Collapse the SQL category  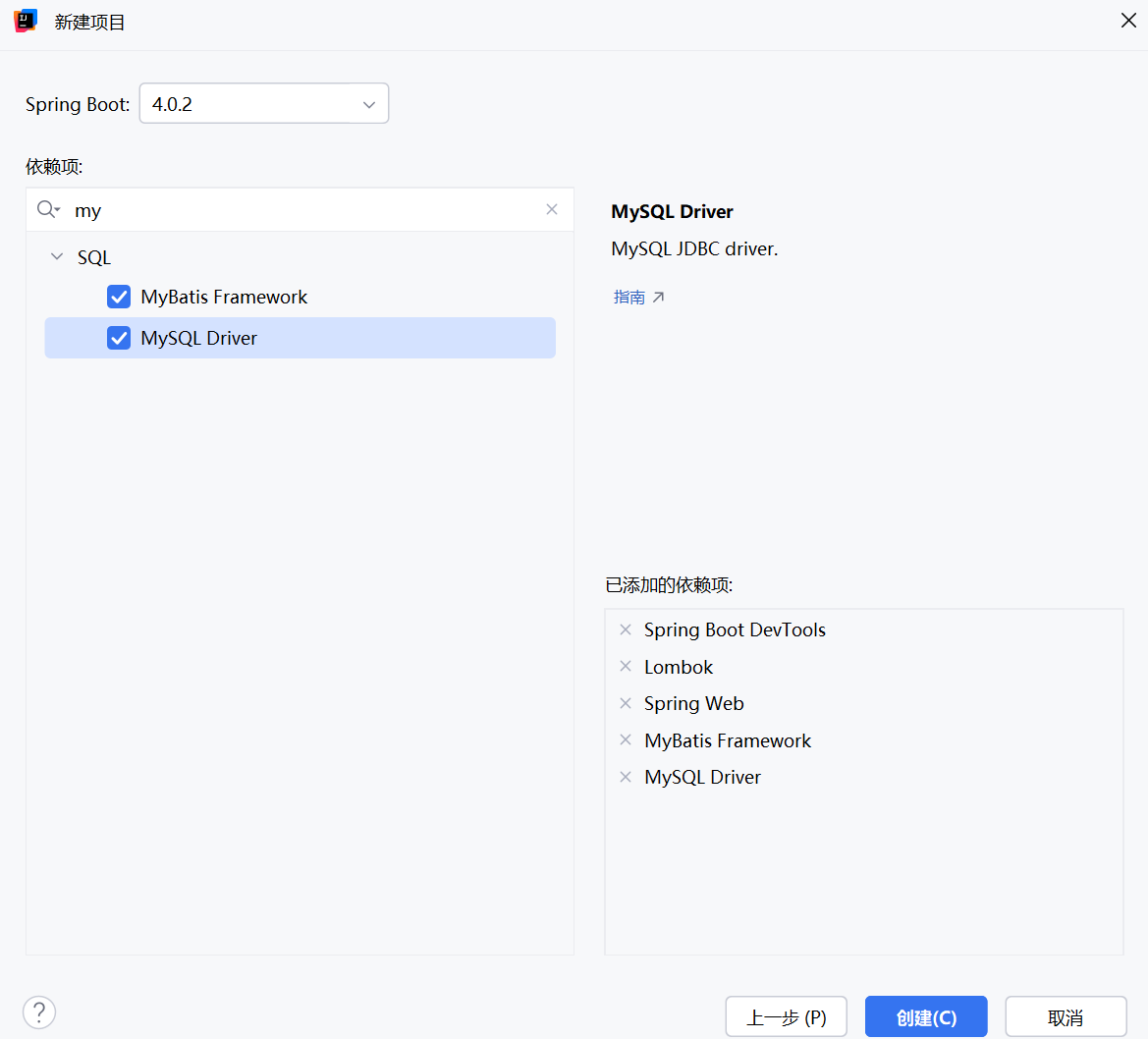[x=56, y=257]
